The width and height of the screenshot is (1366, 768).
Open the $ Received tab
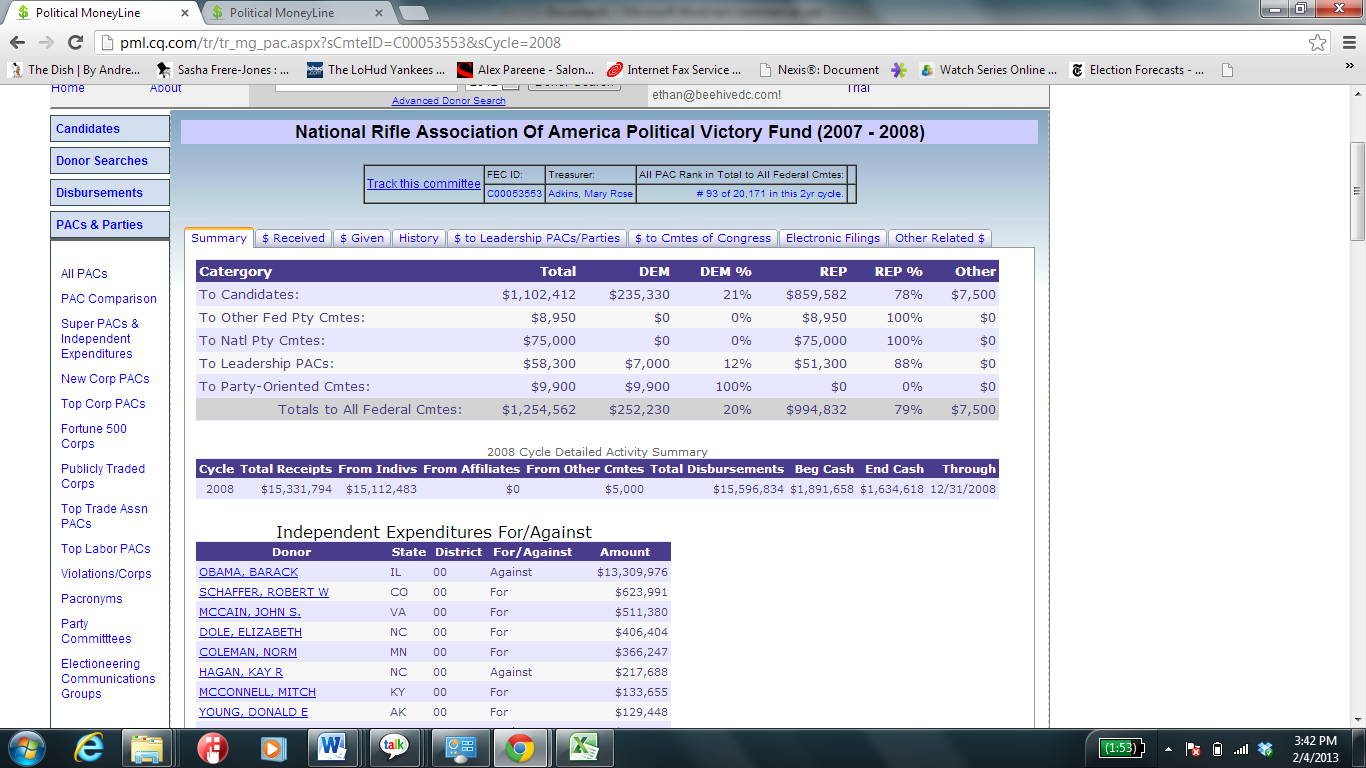click(293, 238)
